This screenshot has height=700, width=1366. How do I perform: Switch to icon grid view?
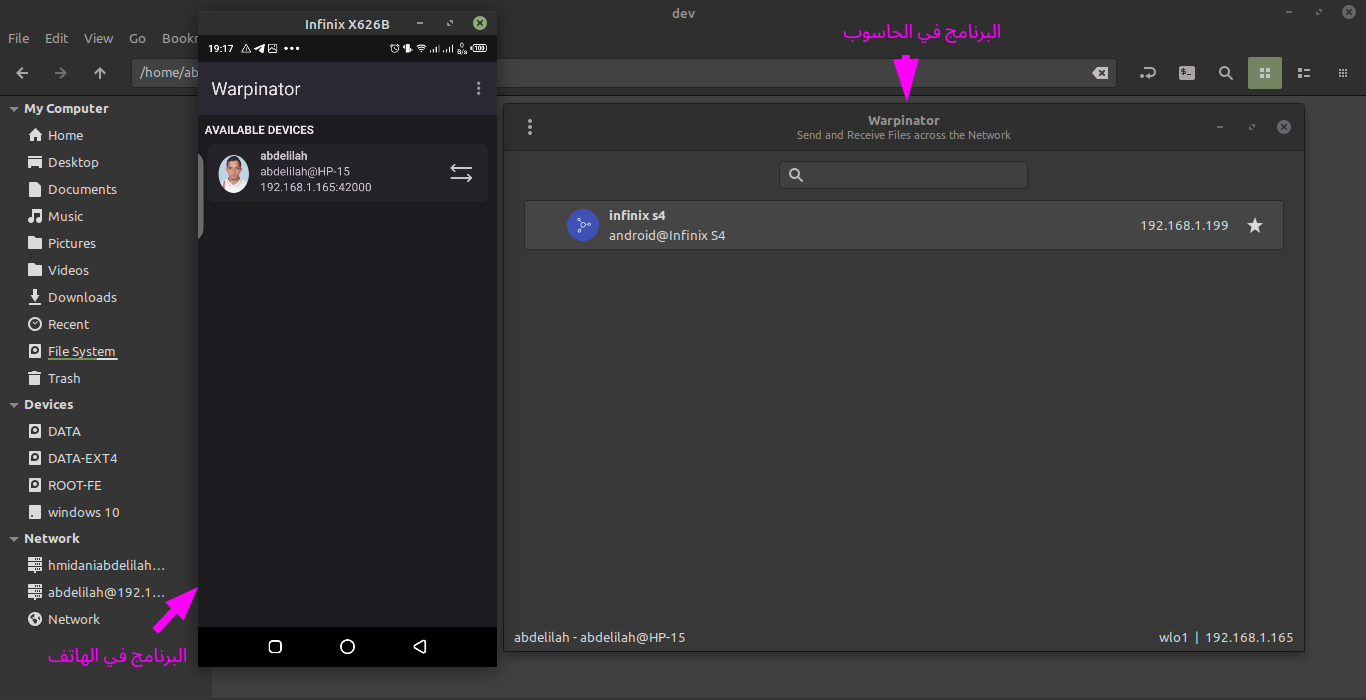pyautogui.click(x=1264, y=73)
